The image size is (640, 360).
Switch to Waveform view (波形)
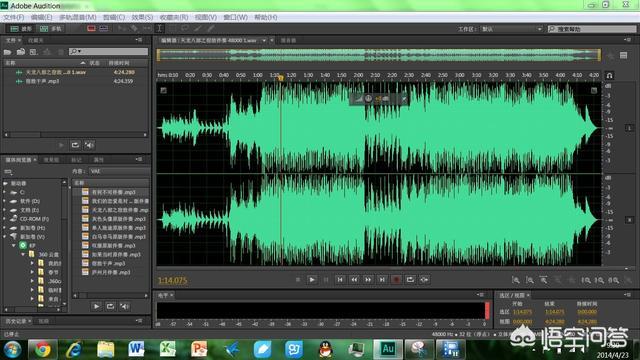pyautogui.click(x=21, y=29)
